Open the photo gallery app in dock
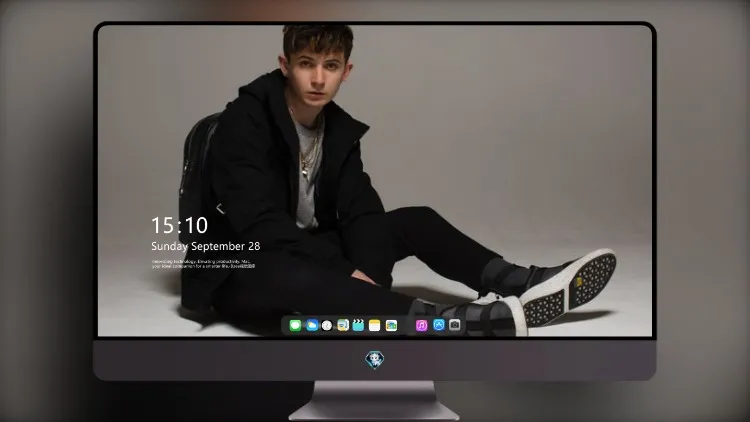The image size is (750, 422). pyautogui.click(x=391, y=325)
